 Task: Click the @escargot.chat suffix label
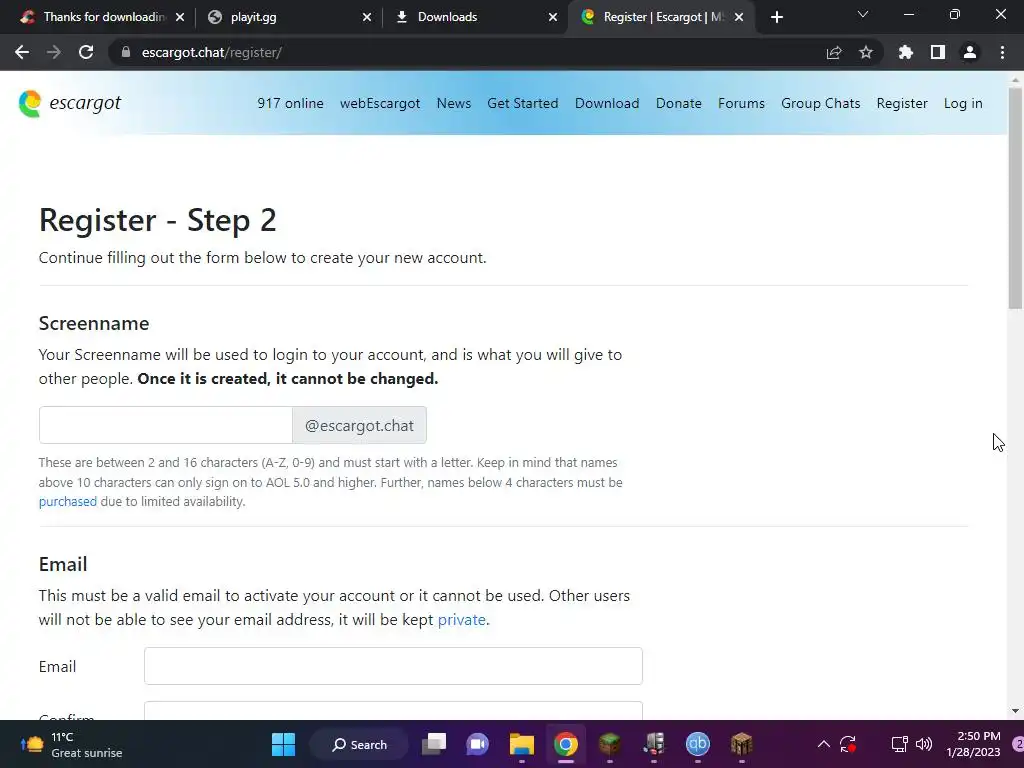(x=359, y=425)
